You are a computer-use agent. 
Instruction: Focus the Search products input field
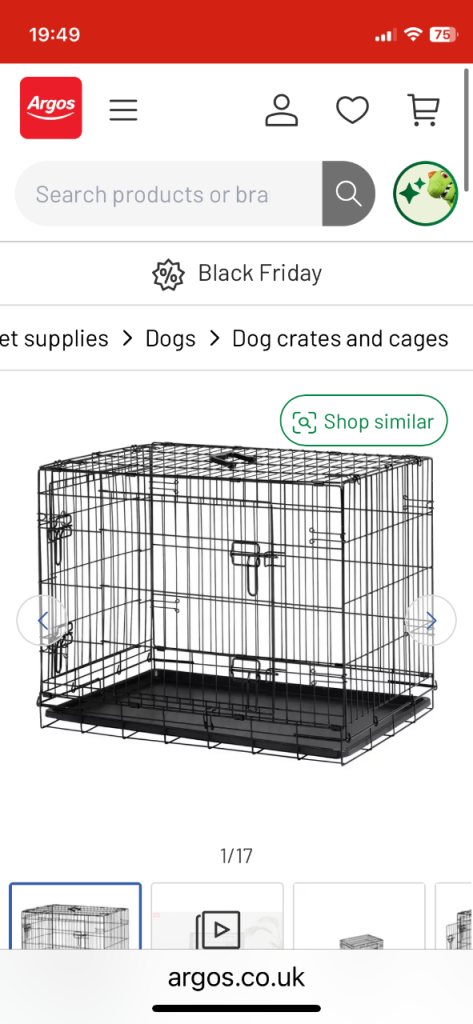pyautogui.click(x=169, y=194)
